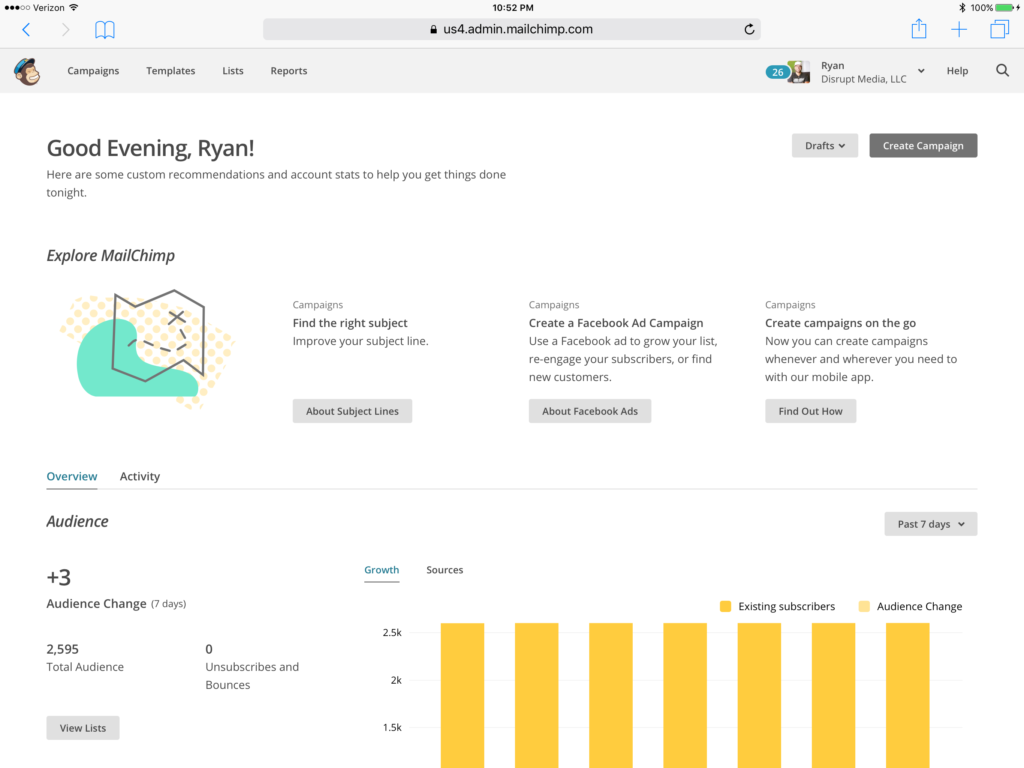1024x768 pixels.
Task: Open the Help menu
Action: [957, 71]
